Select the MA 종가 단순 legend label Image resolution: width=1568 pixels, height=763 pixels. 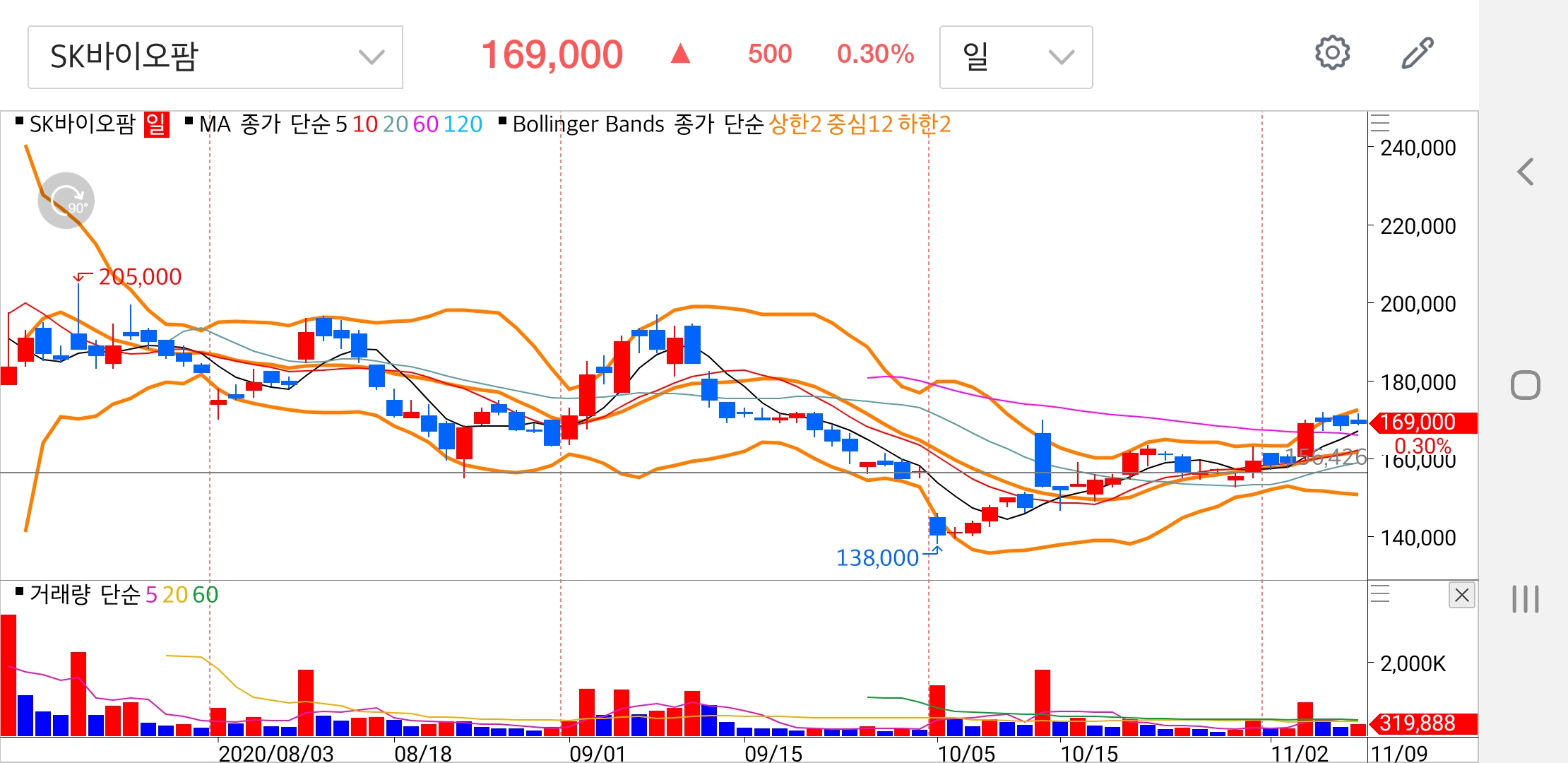coord(265,124)
